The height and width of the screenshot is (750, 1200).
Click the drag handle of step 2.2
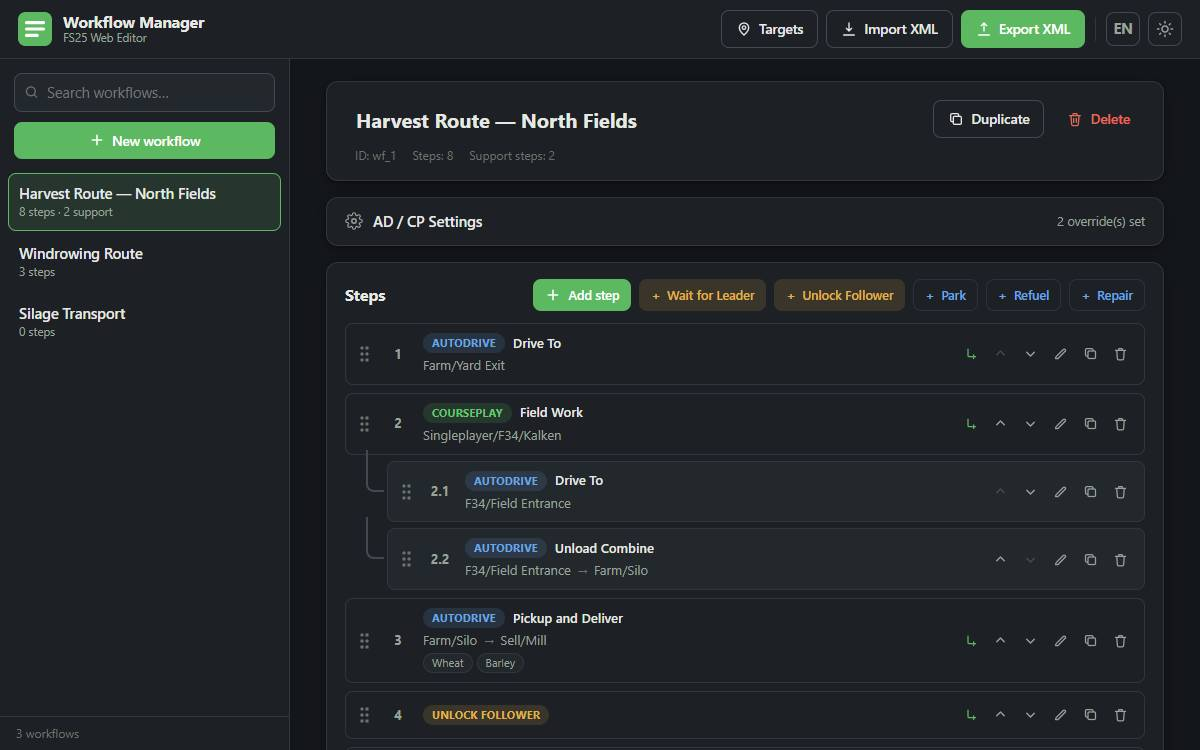coord(406,559)
